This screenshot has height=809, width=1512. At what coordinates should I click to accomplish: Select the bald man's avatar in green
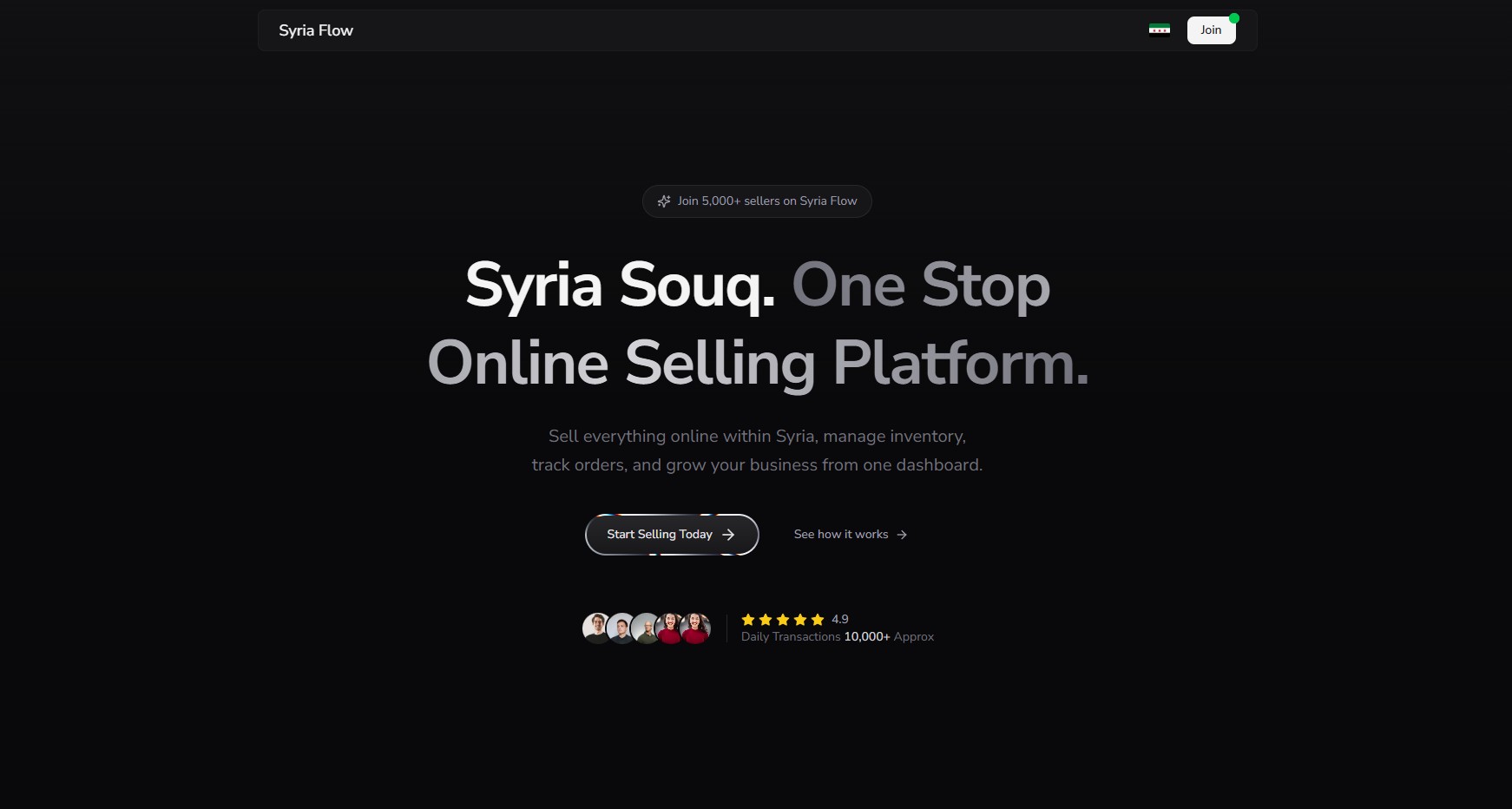point(646,628)
